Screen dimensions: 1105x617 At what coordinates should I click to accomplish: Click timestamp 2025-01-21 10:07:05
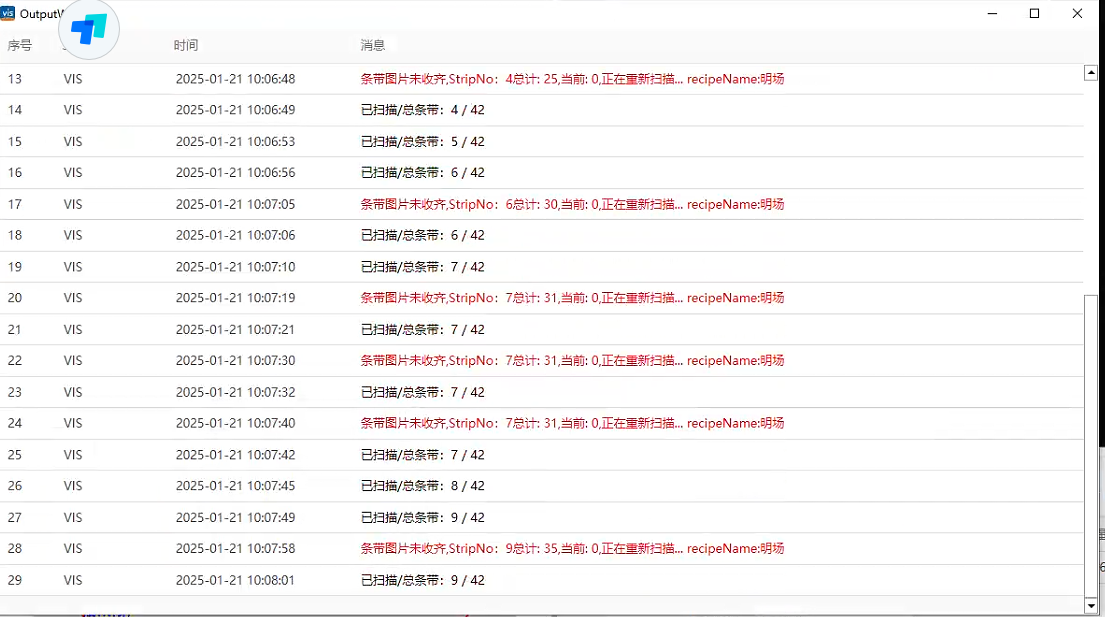click(235, 204)
